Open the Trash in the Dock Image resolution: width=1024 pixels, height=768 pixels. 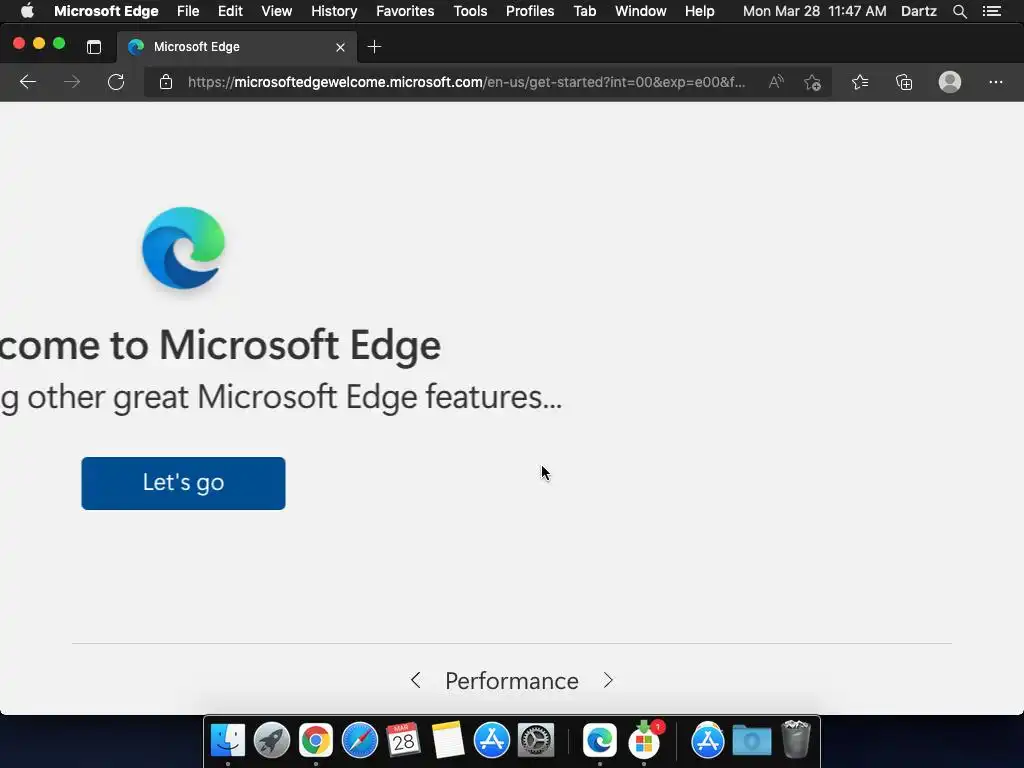click(x=795, y=739)
